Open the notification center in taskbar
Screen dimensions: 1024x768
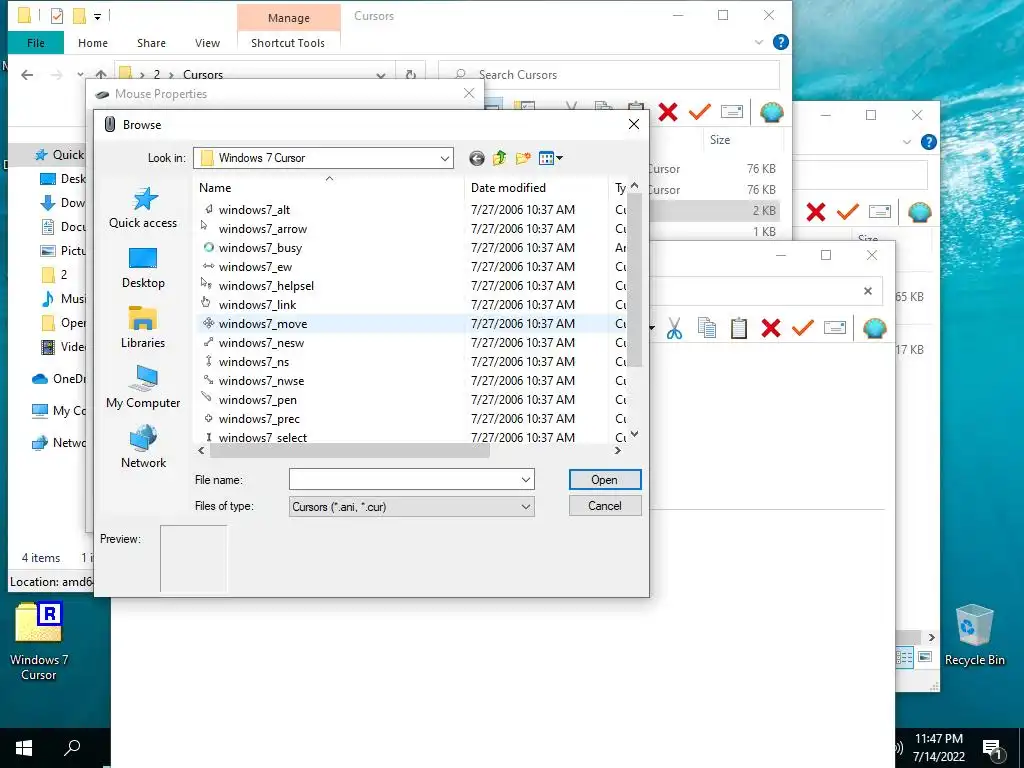pos(993,748)
